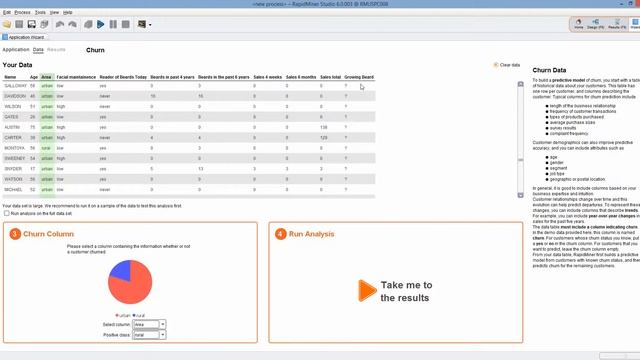The height and width of the screenshot is (360, 640).
Task: Select the highlighted Area column header
Action: coord(47,77)
